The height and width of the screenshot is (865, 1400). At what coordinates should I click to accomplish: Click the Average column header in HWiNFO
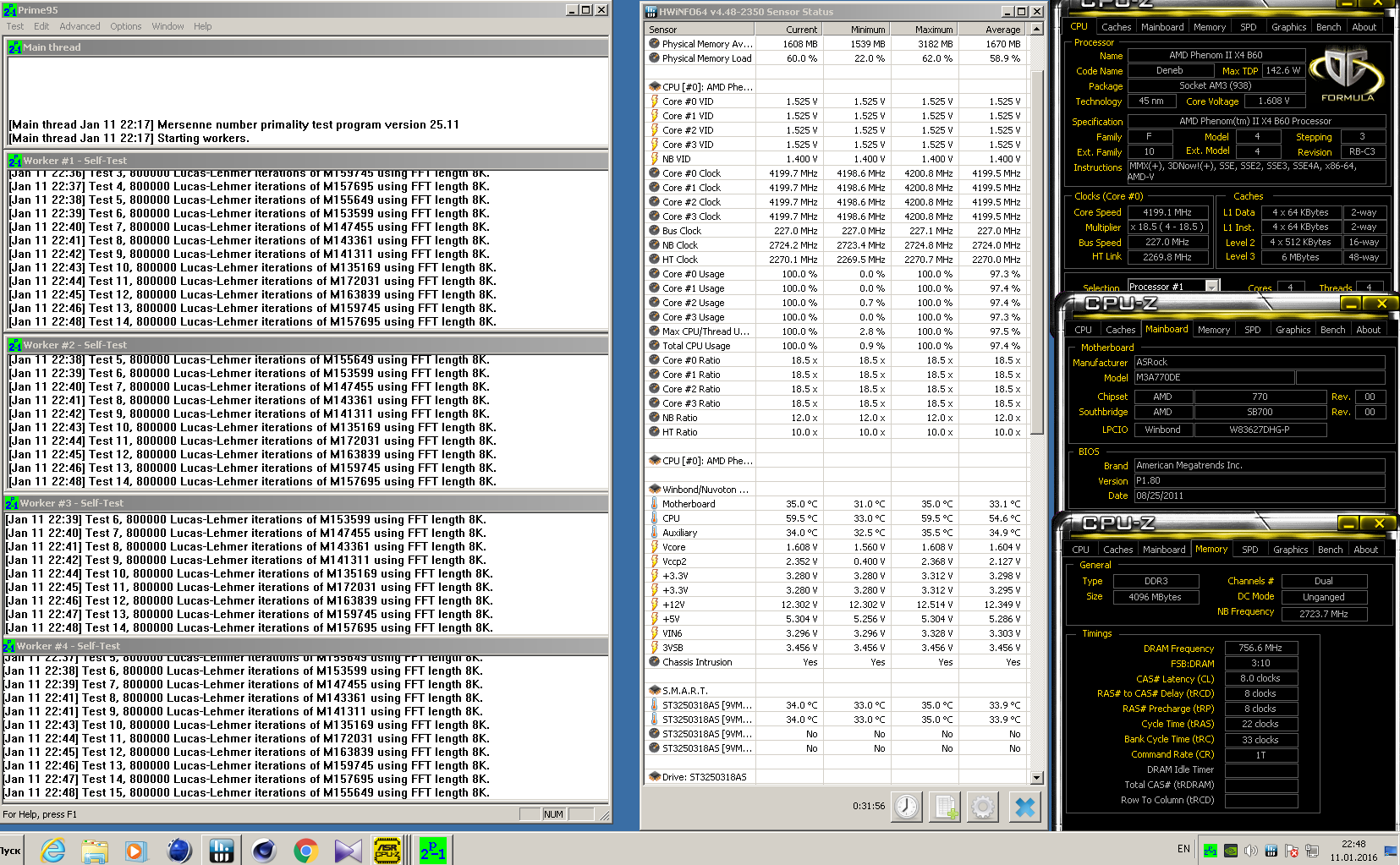click(x=991, y=30)
